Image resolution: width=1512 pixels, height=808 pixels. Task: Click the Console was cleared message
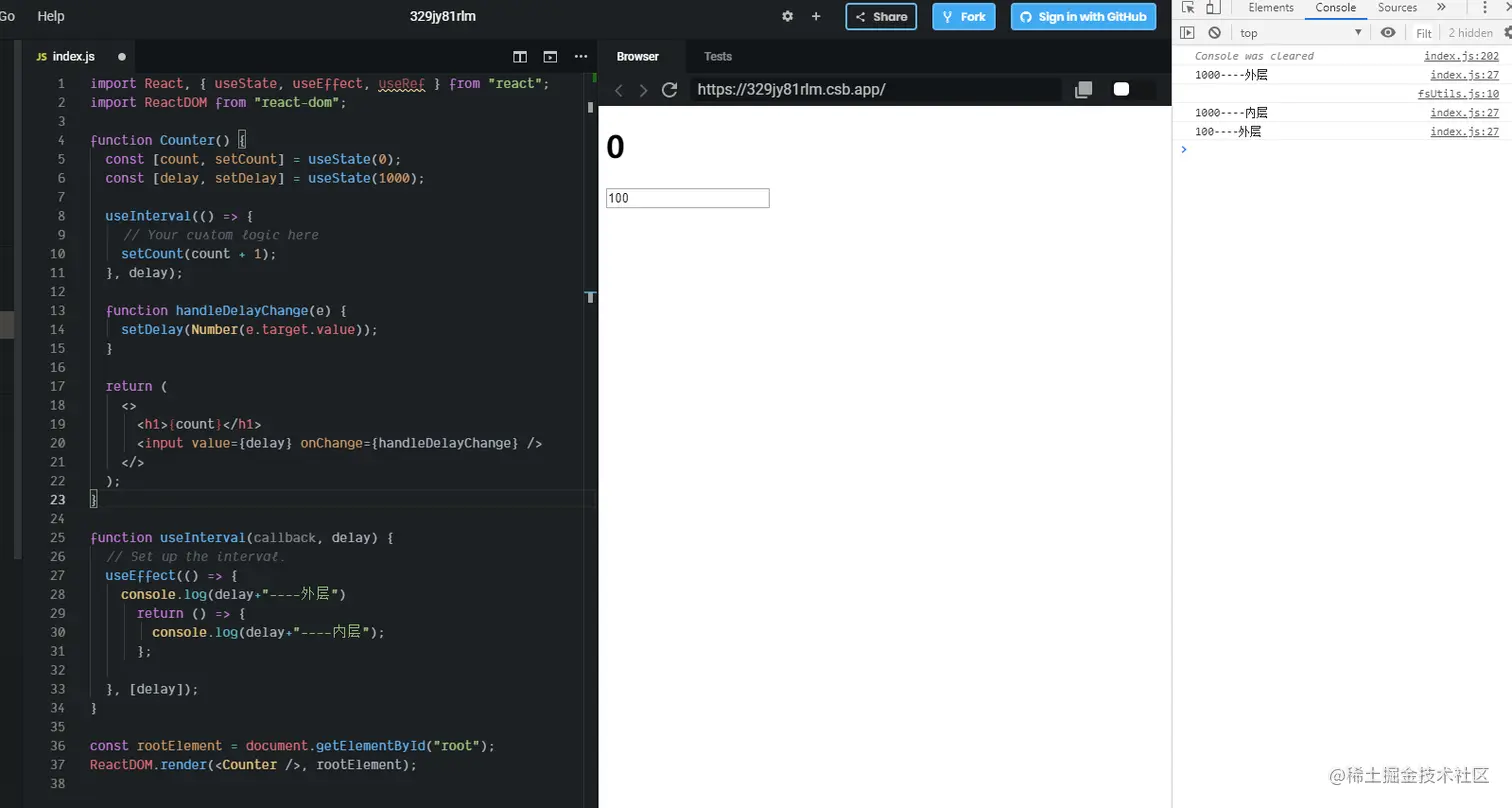1254,56
